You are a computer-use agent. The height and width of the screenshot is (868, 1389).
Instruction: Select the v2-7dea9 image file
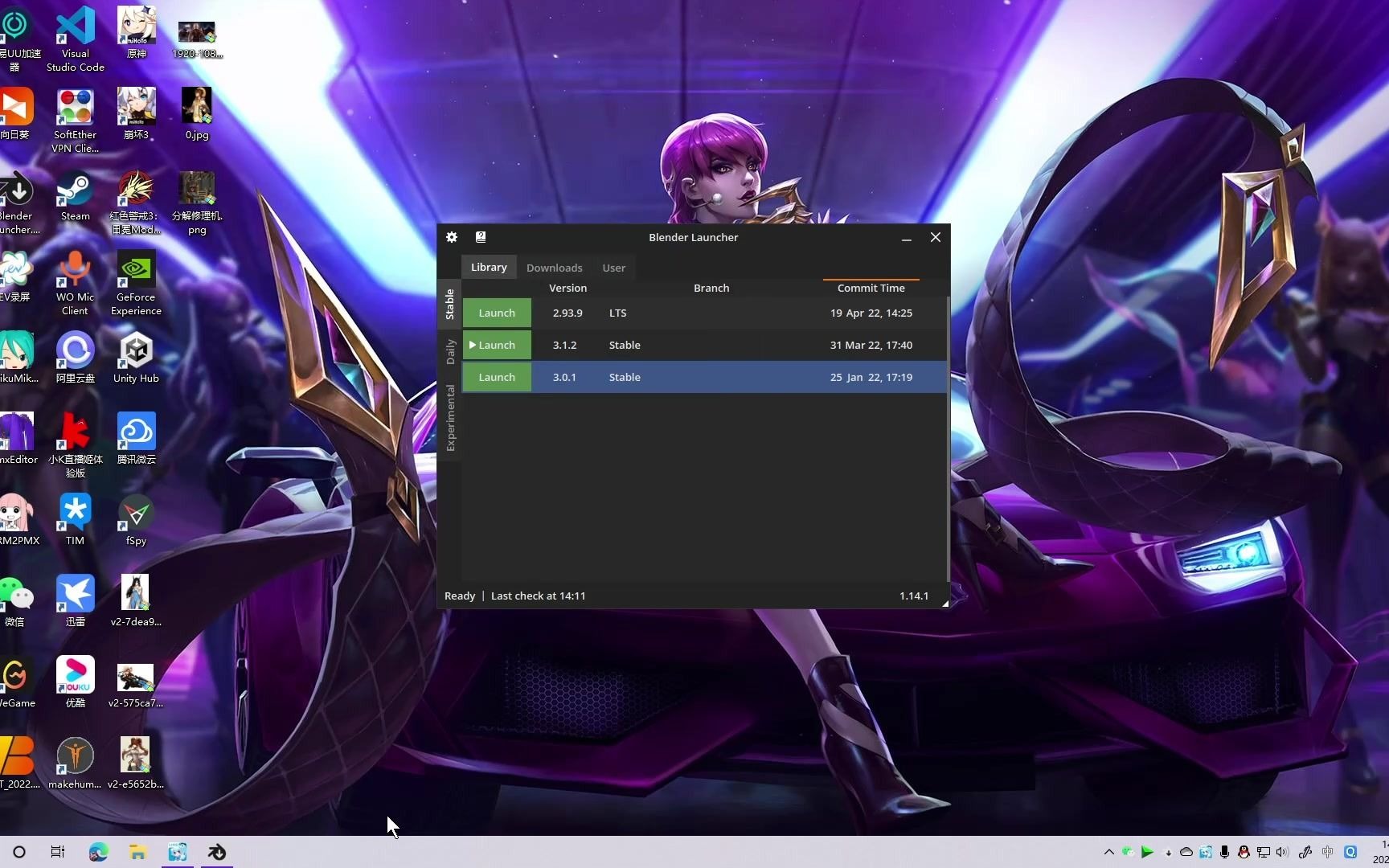pyautogui.click(x=136, y=602)
